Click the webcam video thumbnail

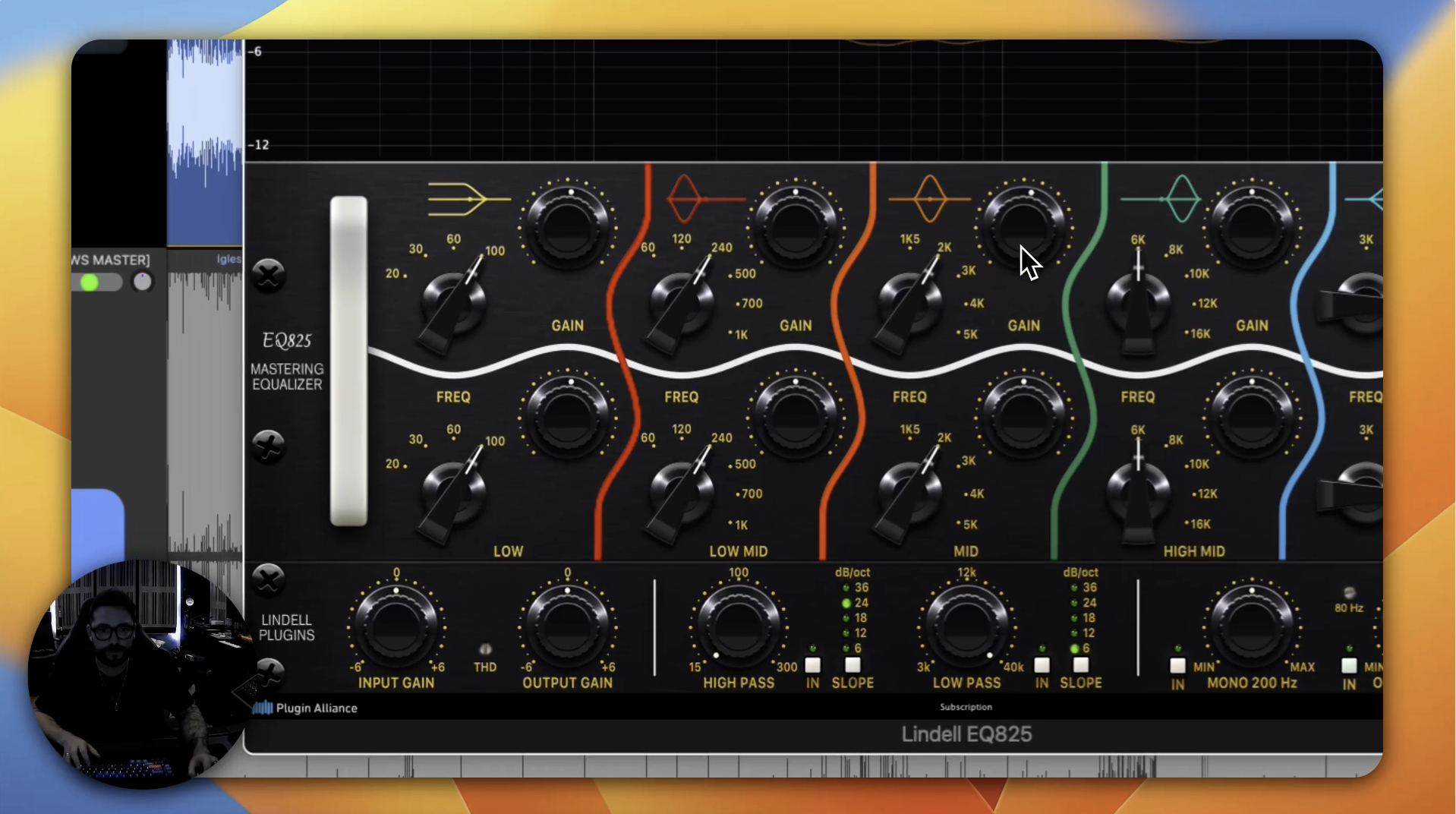[140, 674]
